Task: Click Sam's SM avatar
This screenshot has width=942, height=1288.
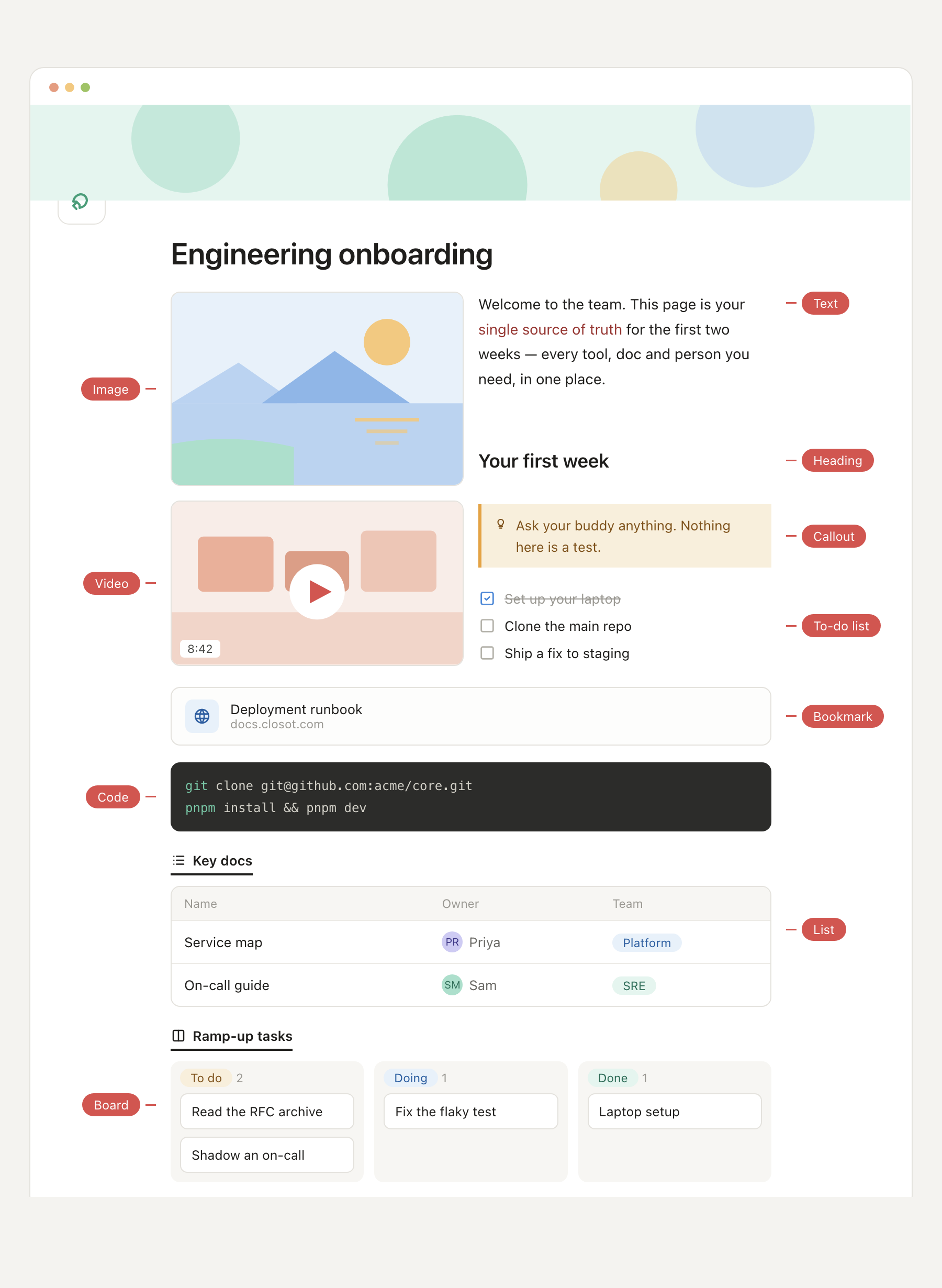Action: pos(452,985)
